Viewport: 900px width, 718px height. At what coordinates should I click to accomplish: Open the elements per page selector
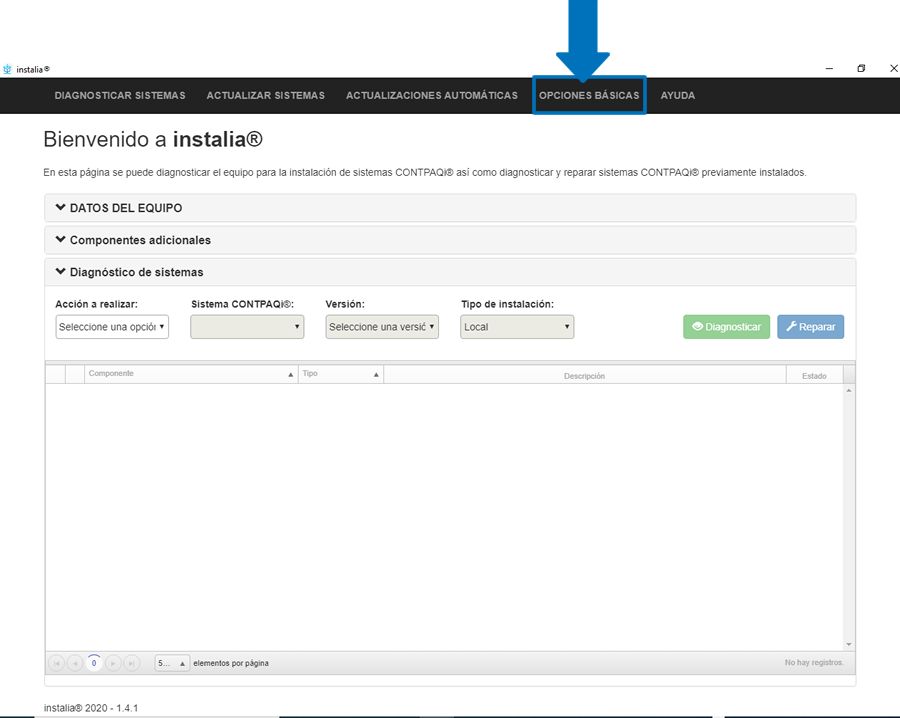point(173,663)
